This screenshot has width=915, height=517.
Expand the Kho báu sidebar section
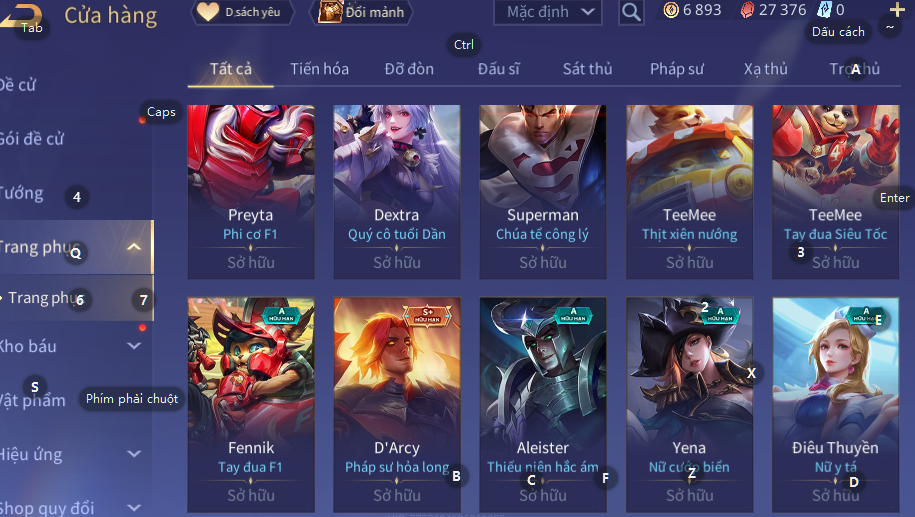coord(134,345)
